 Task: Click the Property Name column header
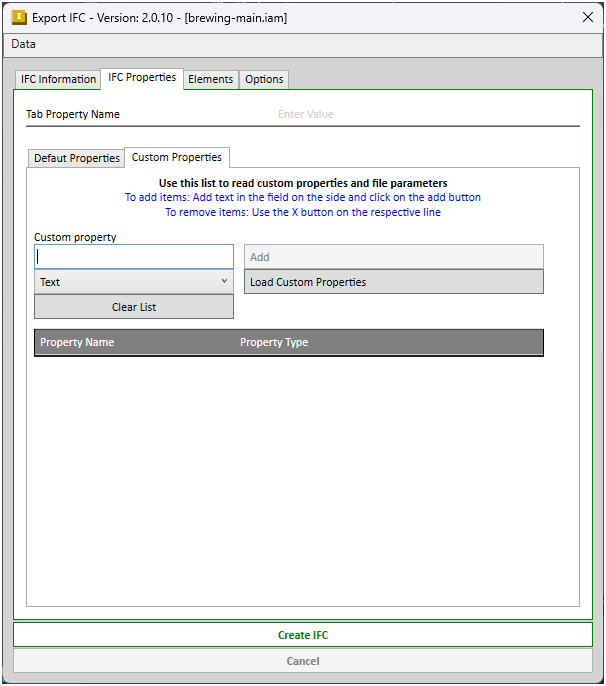pos(77,342)
